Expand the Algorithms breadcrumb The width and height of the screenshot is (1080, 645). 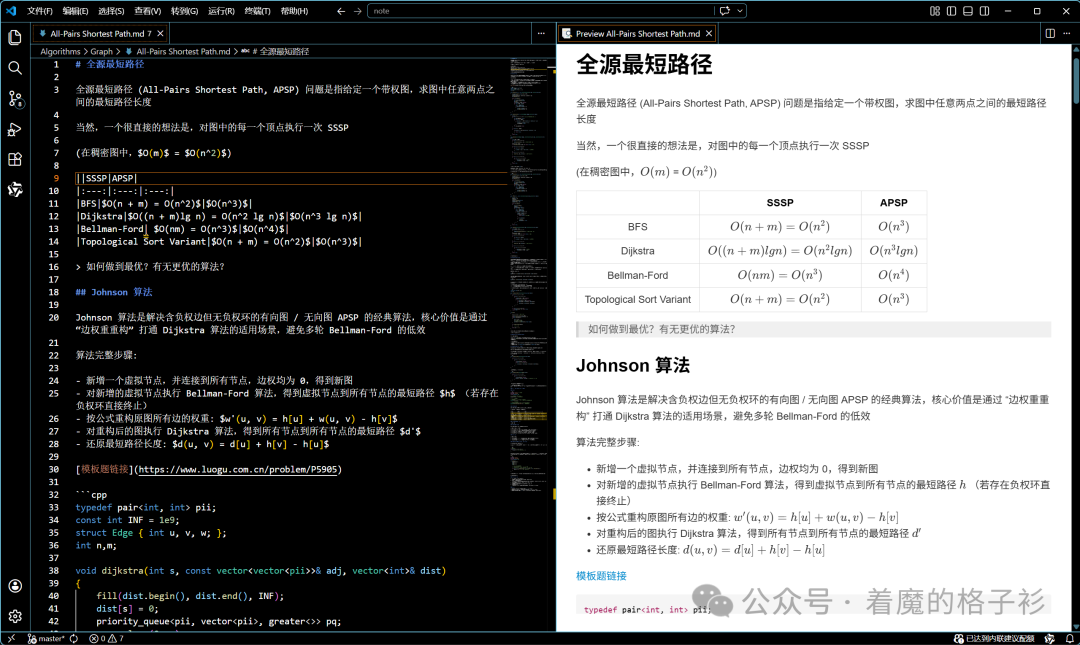tap(60, 52)
